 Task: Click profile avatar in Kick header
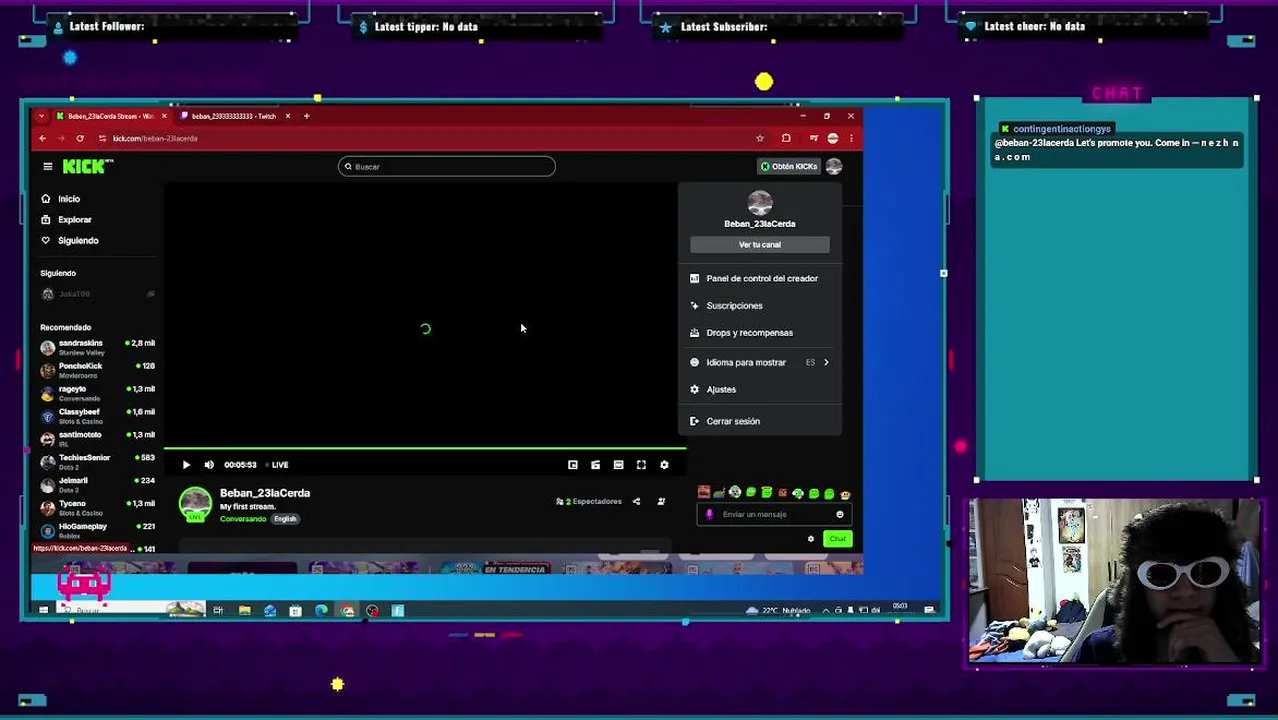coord(834,166)
